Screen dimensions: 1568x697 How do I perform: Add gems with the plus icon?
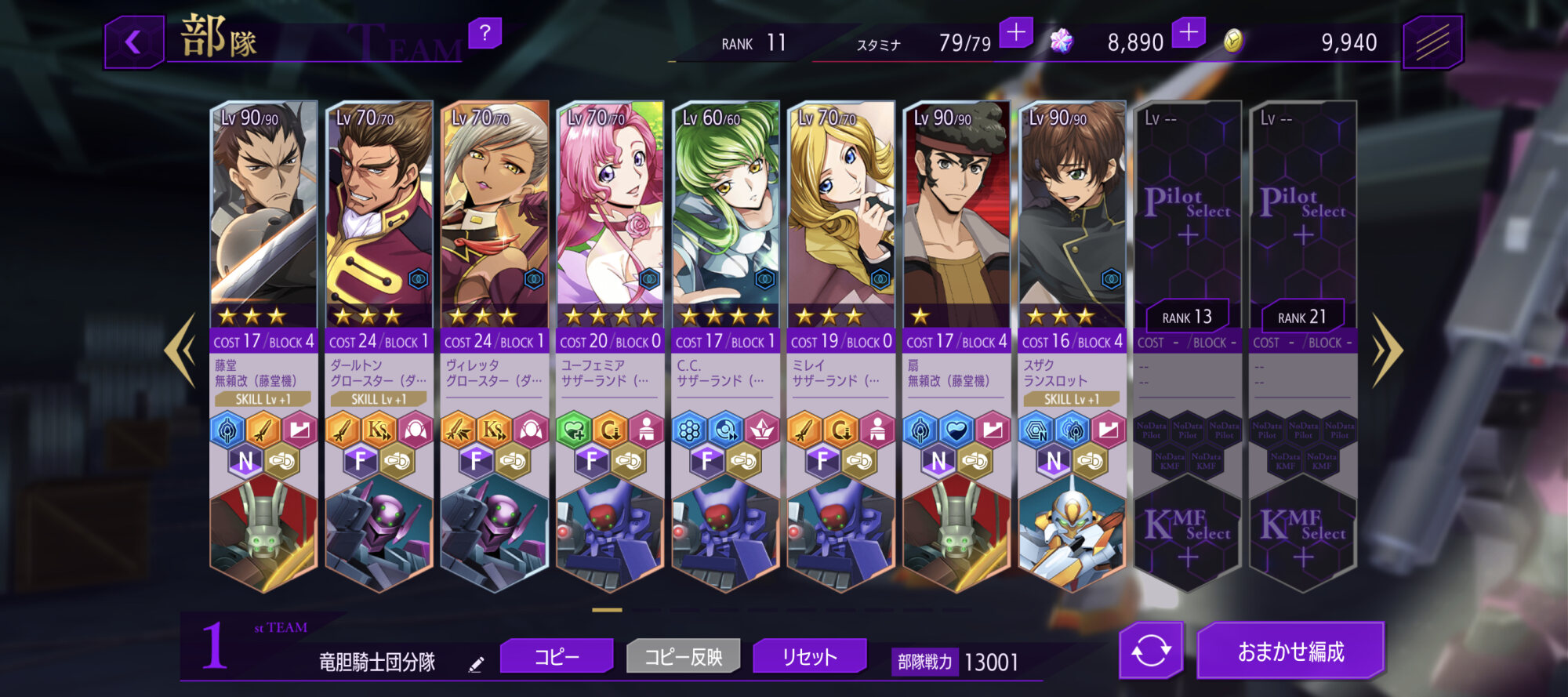tap(1189, 34)
